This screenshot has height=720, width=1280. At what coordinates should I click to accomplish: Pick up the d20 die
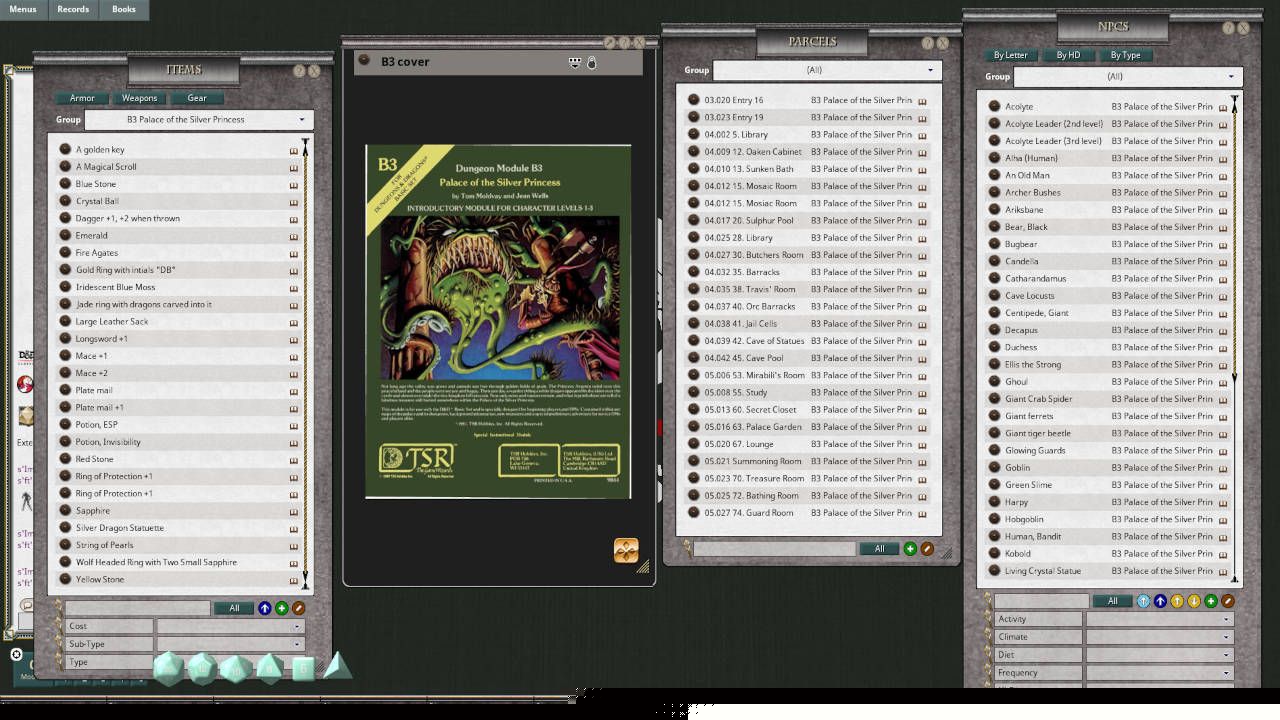coord(168,668)
